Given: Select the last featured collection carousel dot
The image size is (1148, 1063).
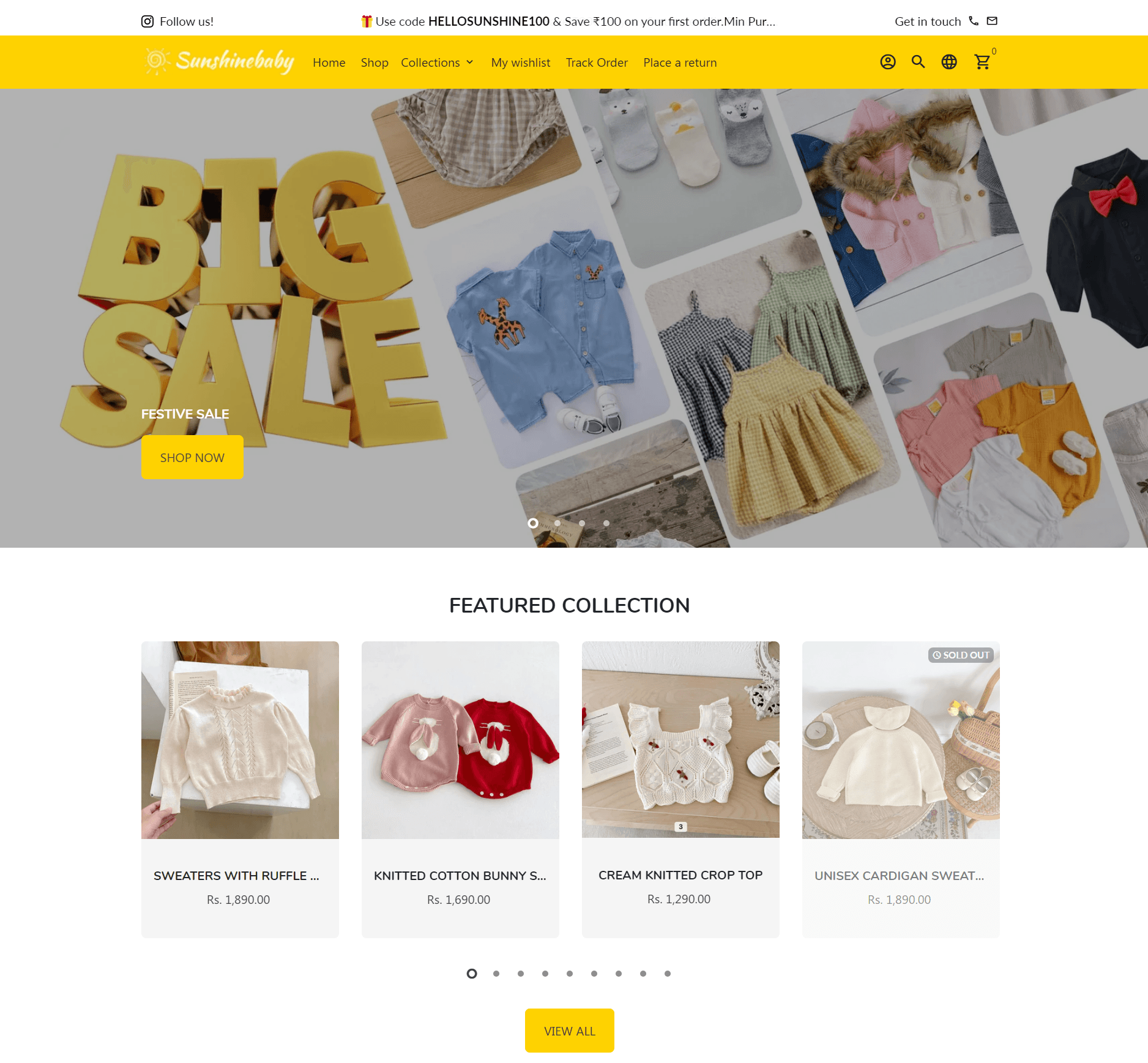Looking at the screenshot, I should pos(668,974).
